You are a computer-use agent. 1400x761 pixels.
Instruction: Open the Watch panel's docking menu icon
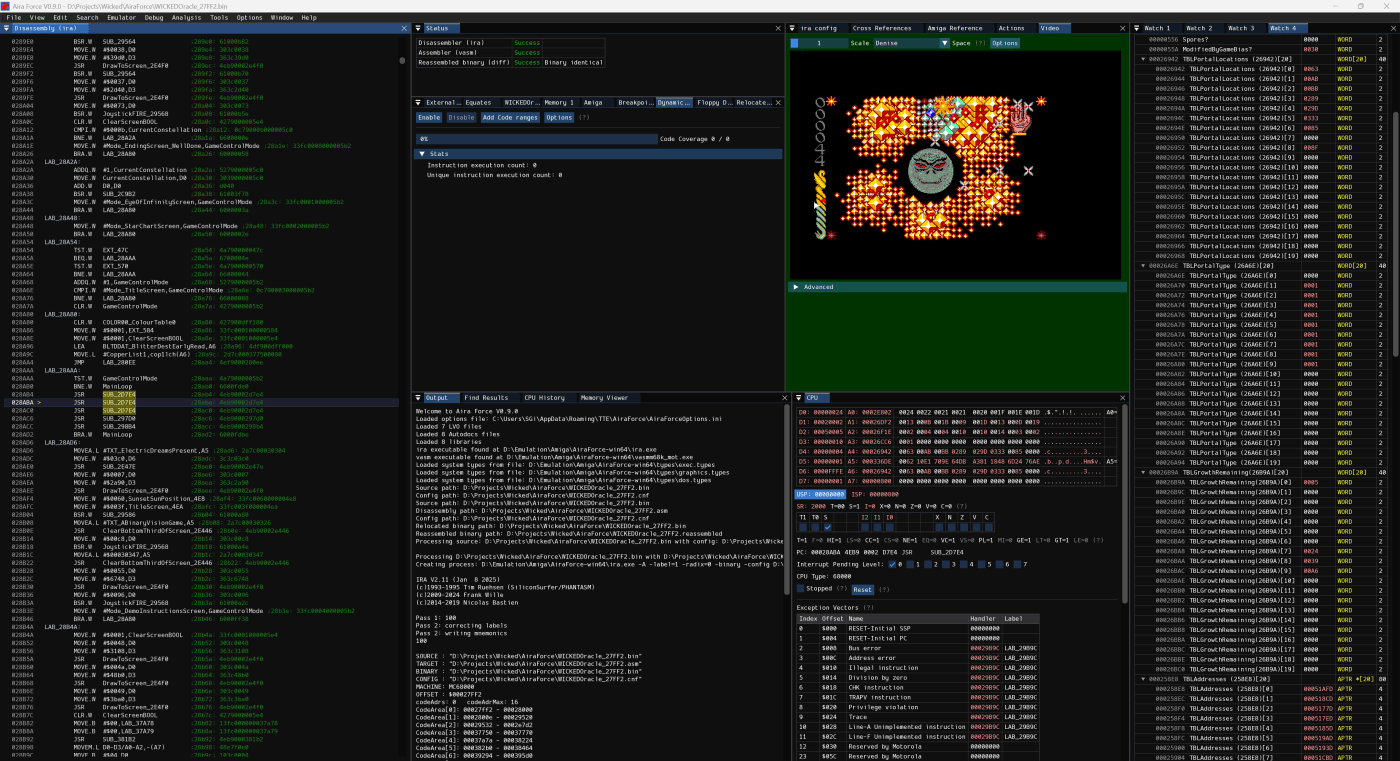click(1139, 28)
